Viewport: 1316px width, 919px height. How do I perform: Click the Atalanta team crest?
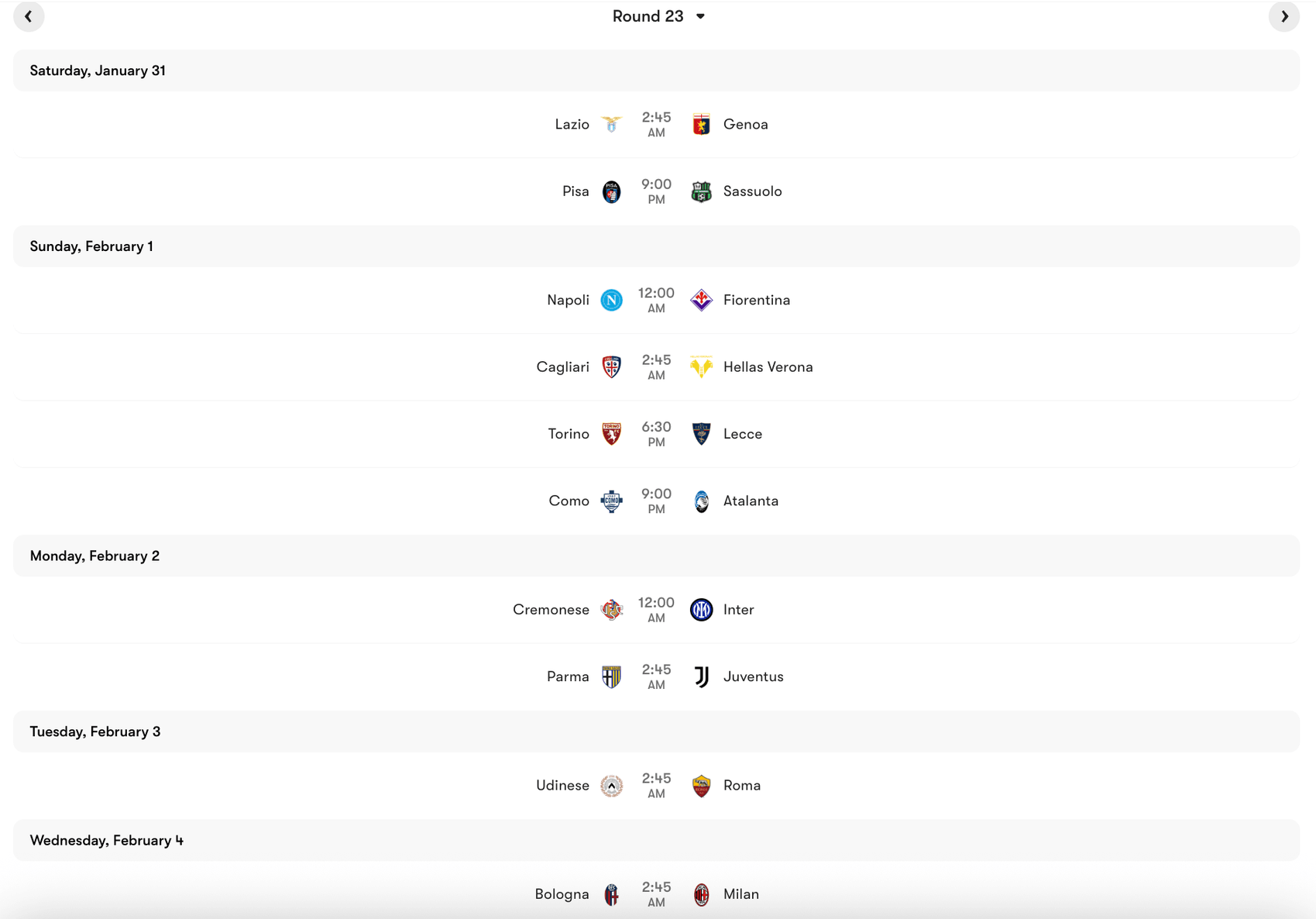(x=701, y=501)
